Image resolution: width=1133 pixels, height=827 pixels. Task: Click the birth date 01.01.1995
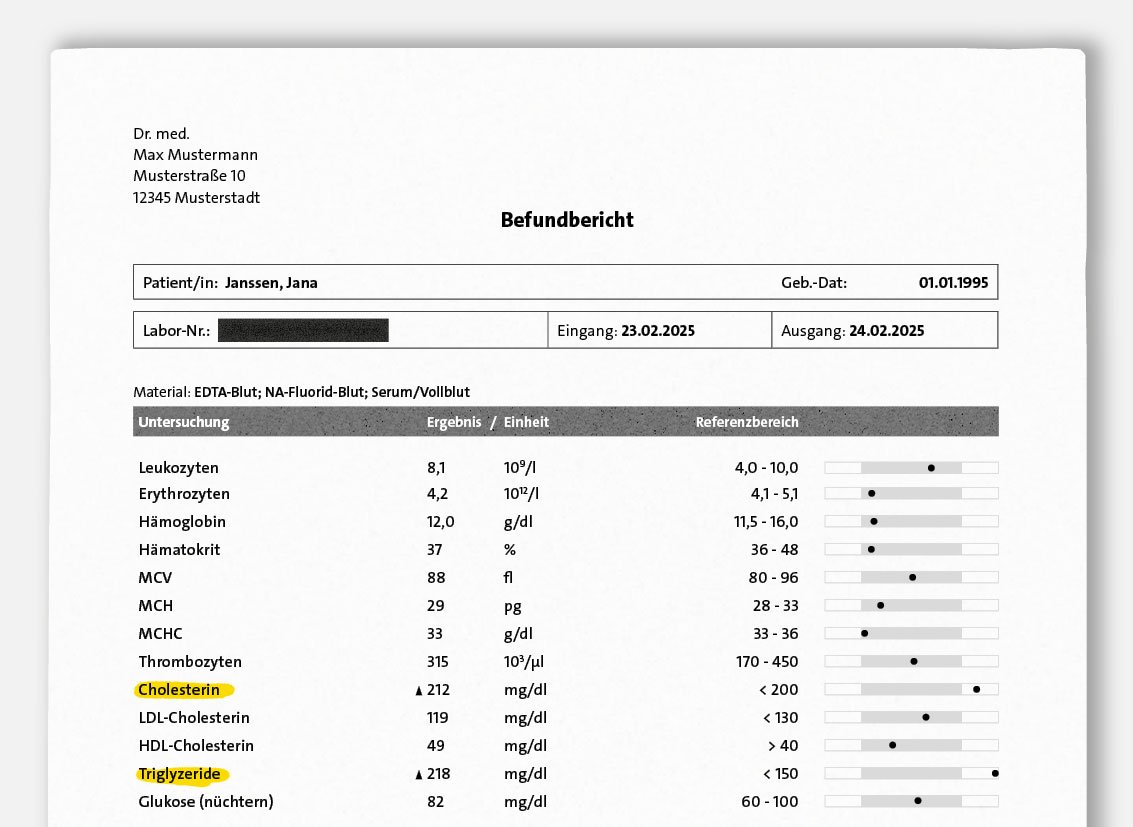pos(953,283)
